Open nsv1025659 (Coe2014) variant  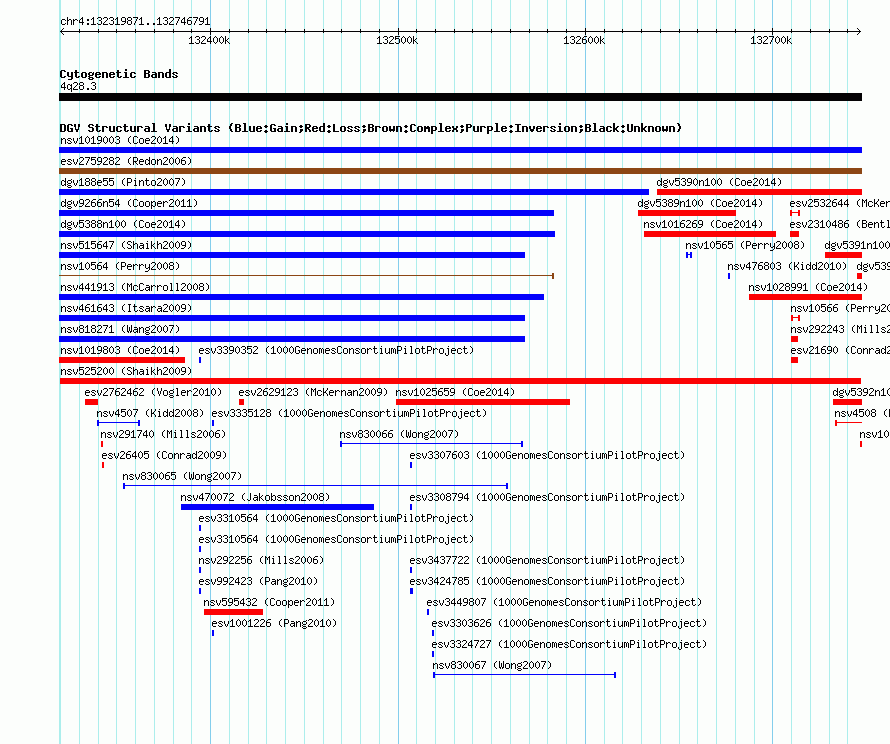(x=455, y=392)
